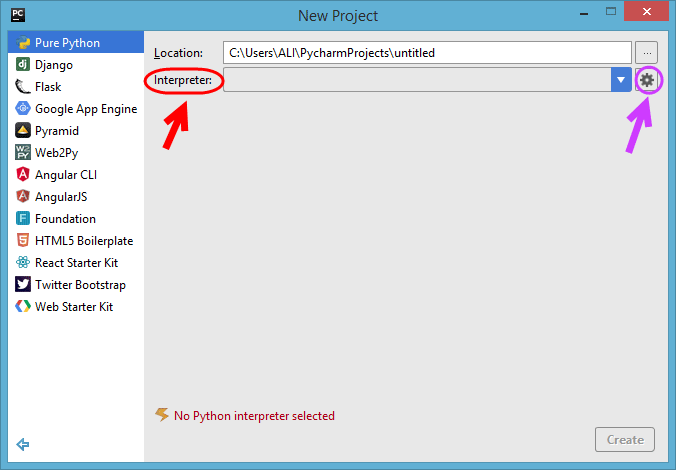Click the Interpreter: label
Image resolution: width=676 pixels, height=470 pixels.
coord(183,80)
